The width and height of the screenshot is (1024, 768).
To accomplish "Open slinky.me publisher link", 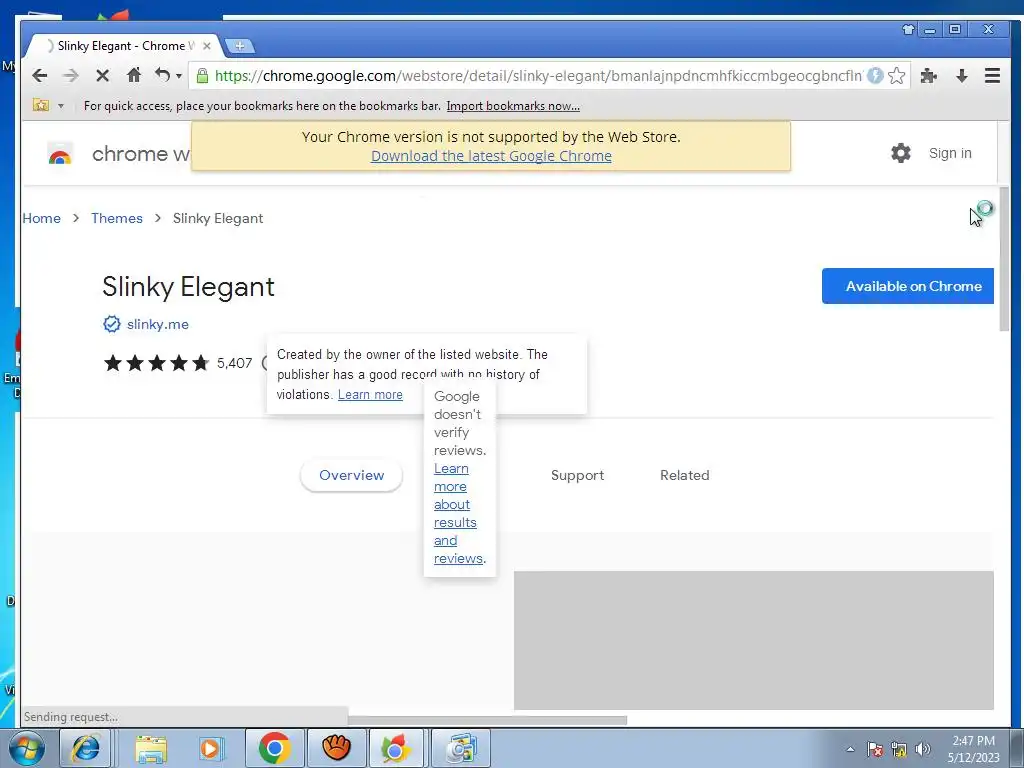I will [x=157, y=324].
